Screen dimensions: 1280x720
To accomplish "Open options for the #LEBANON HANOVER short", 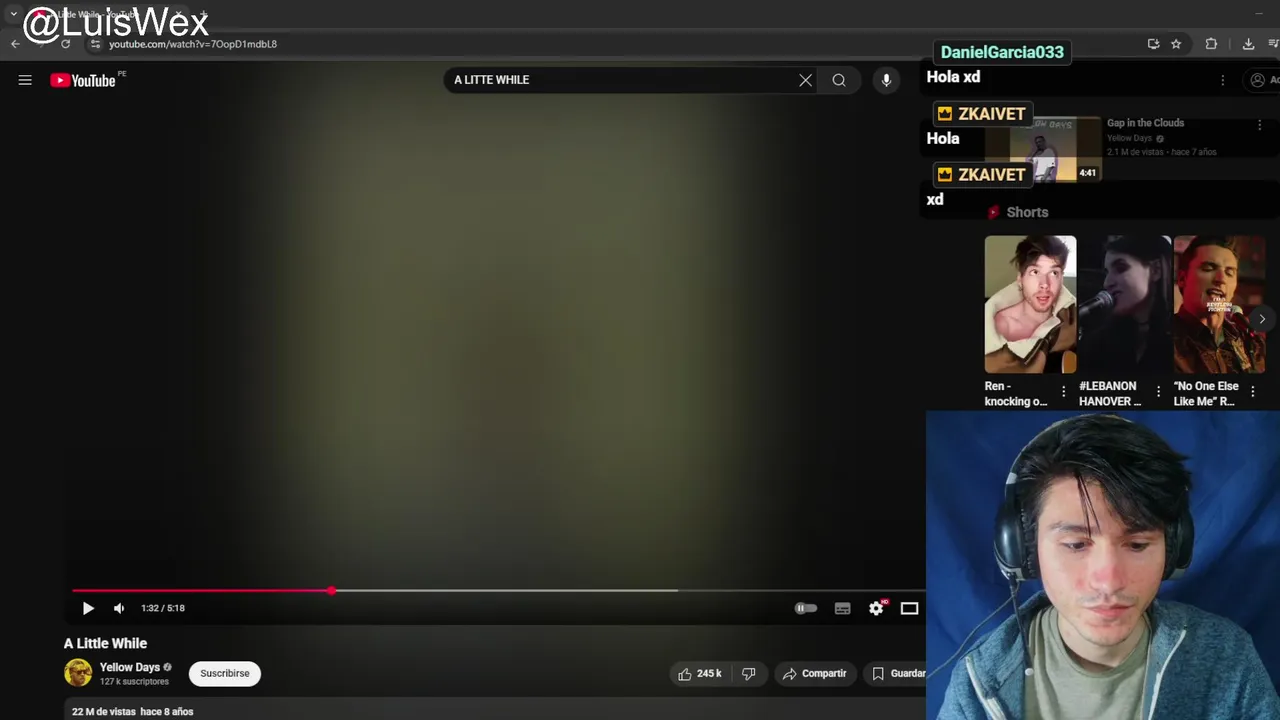I will 1158,392.
